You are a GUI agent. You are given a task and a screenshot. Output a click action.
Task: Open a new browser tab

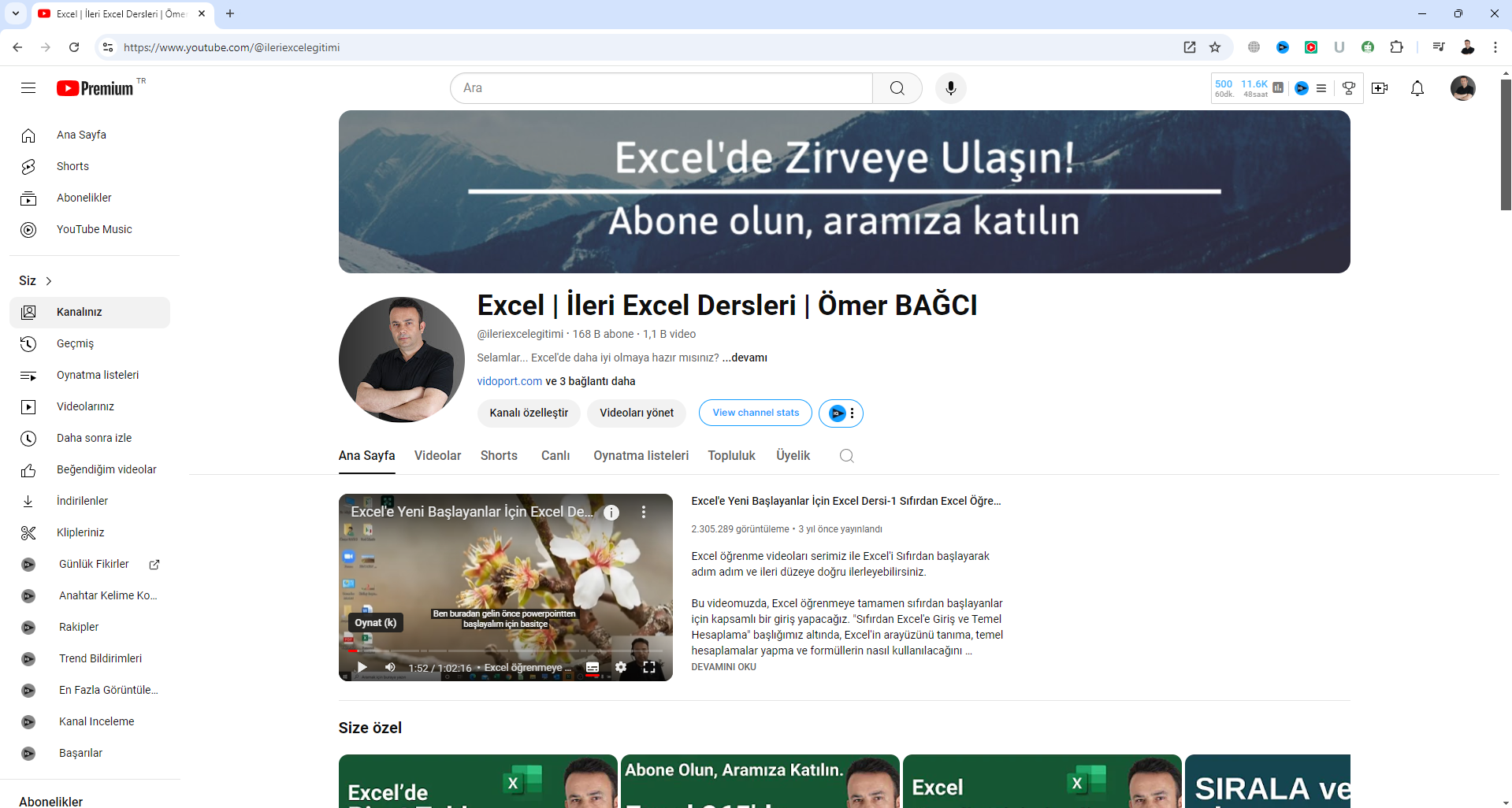pyautogui.click(x=230, y=13)
